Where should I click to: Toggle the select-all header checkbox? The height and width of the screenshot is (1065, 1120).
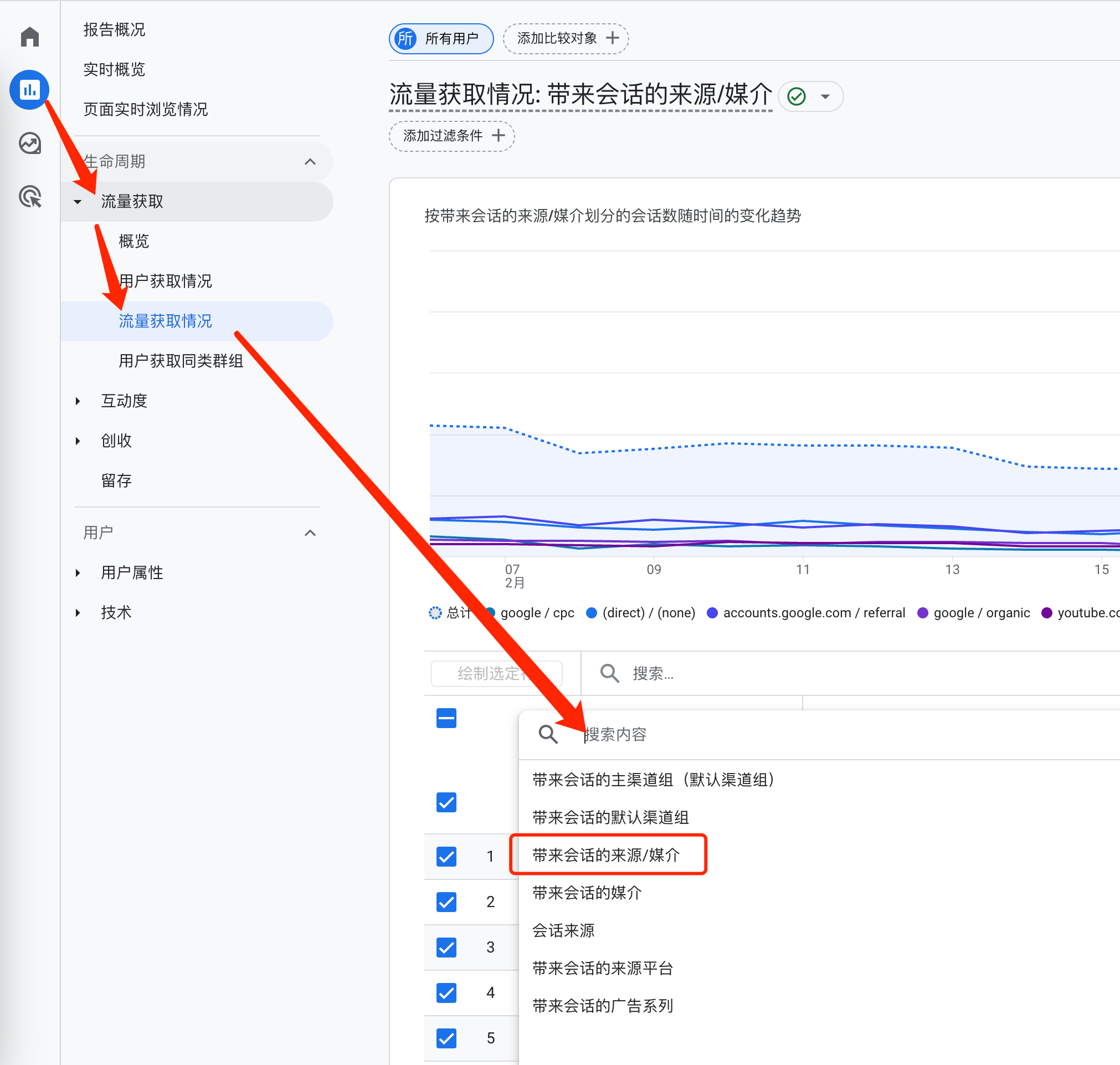pyautogui.click(x=446, y=718)
